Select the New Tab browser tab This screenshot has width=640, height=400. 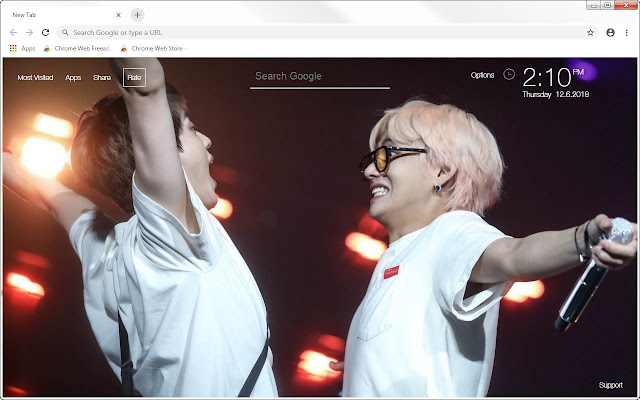(65, 15)
